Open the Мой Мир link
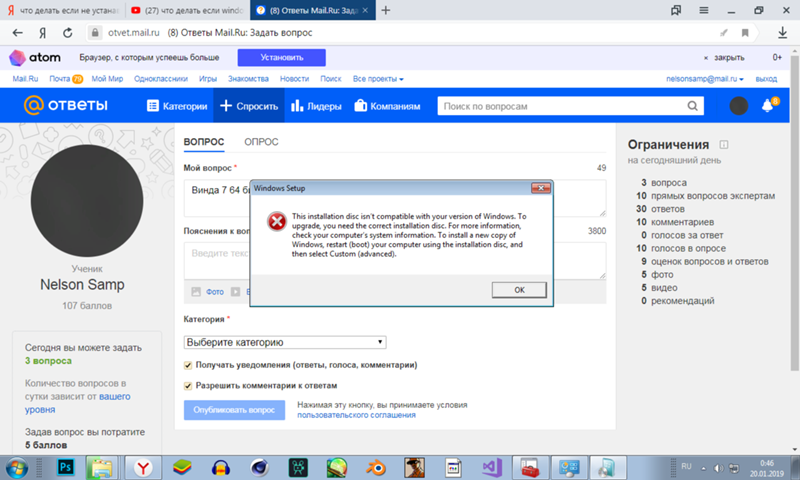The height and width of the screenshot is (480, 800). [x=107, y=79]
